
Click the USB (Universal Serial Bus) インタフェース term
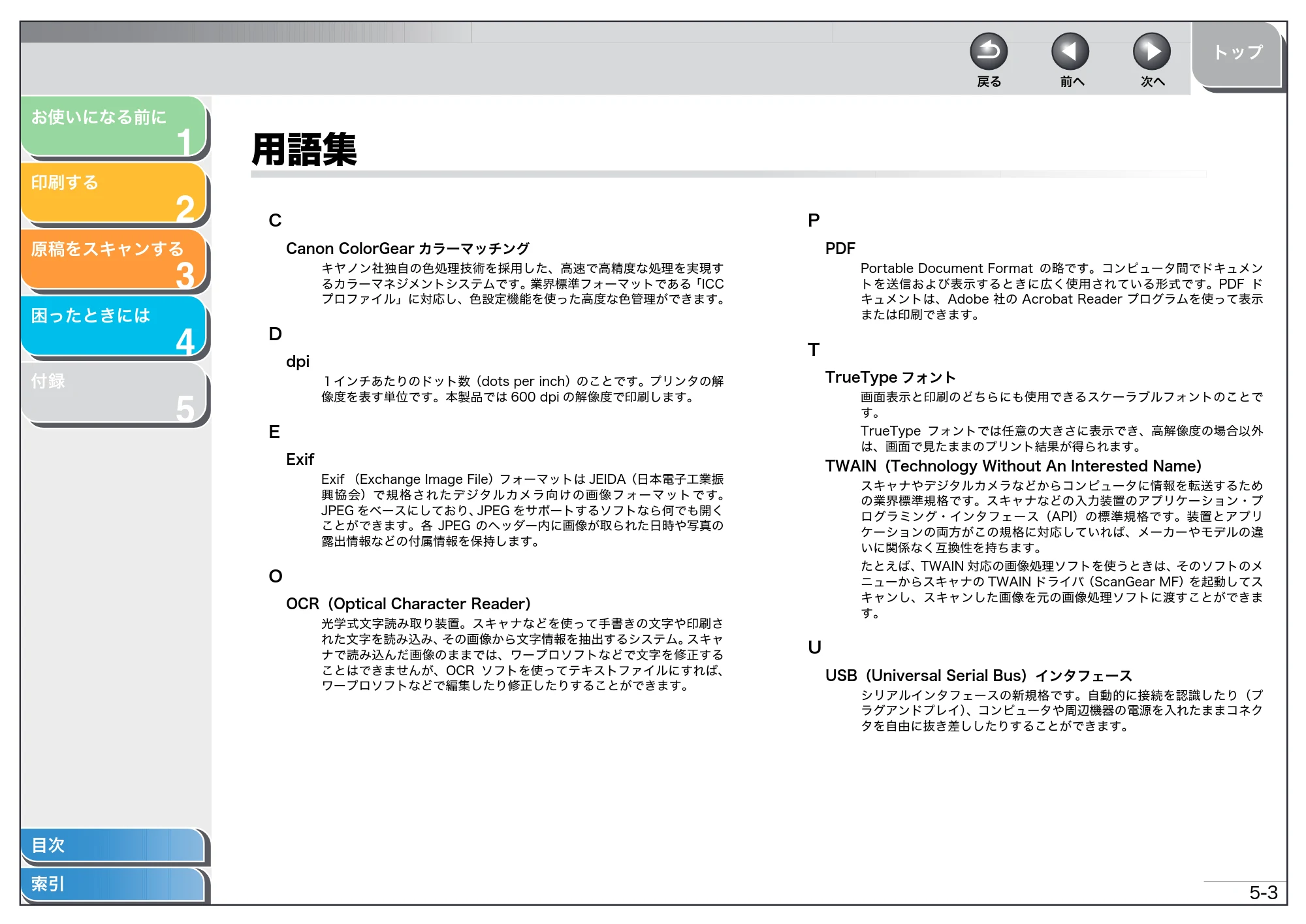tap(978, 676)
